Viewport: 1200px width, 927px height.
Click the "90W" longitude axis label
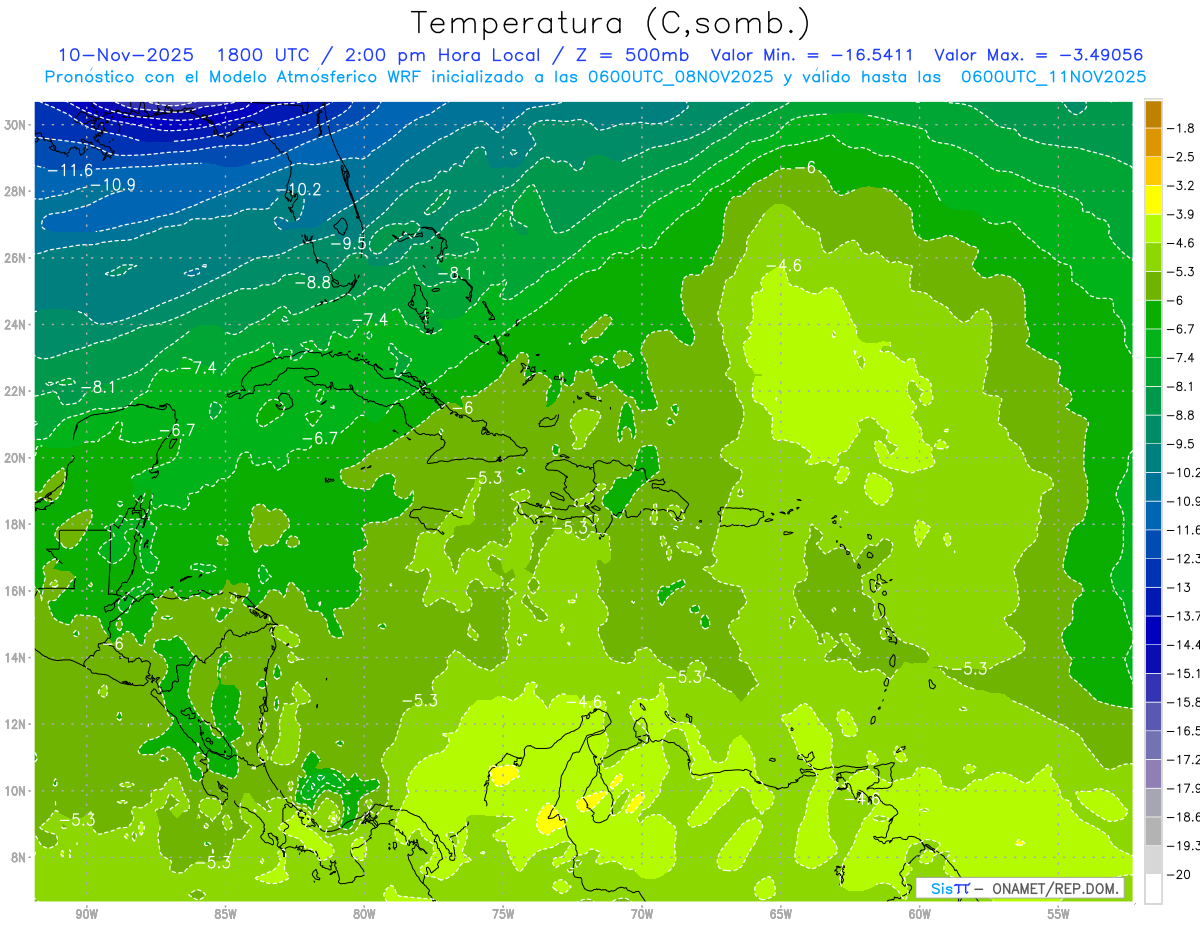(x=87, y=915)
